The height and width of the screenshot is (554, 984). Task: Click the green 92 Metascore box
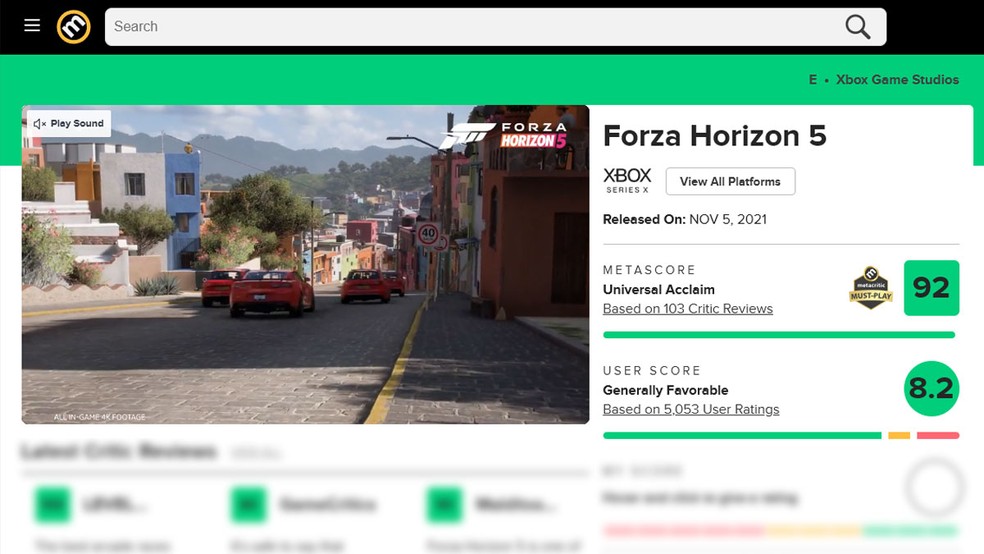coord(931,287)
